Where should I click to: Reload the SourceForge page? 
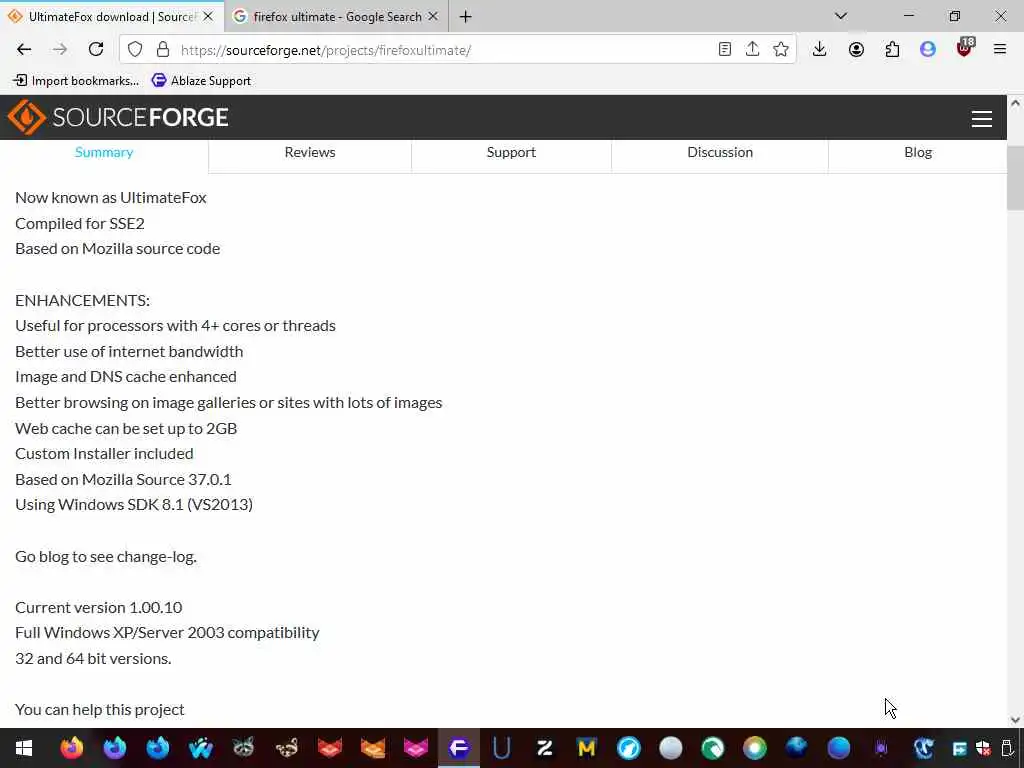96,50
